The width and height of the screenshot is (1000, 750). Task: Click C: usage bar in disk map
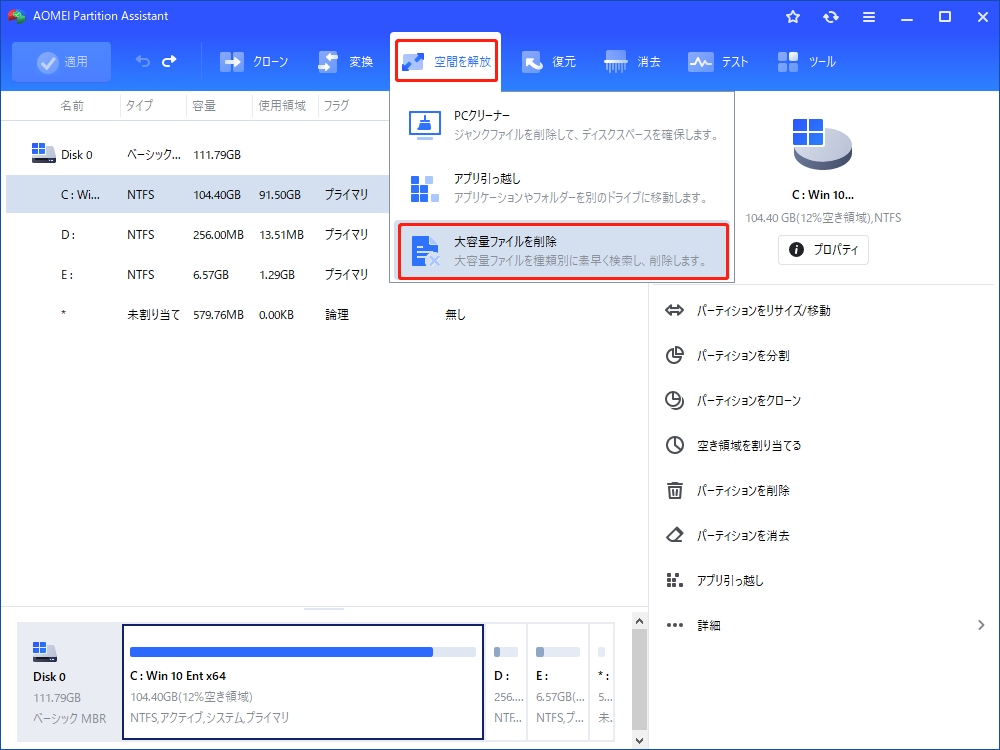click(x=303, y=652)
